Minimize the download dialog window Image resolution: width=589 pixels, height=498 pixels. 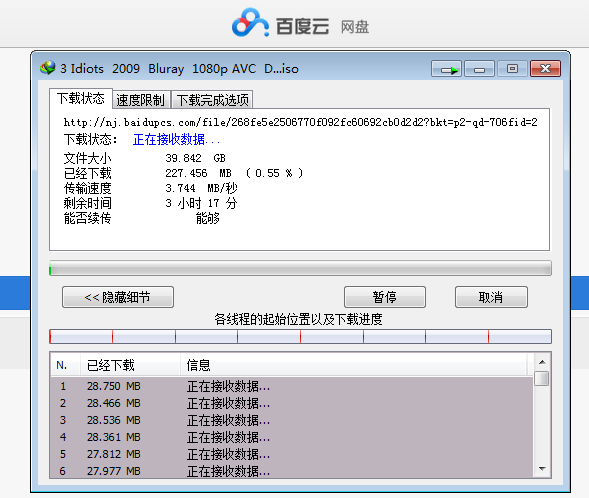[479, 69]
